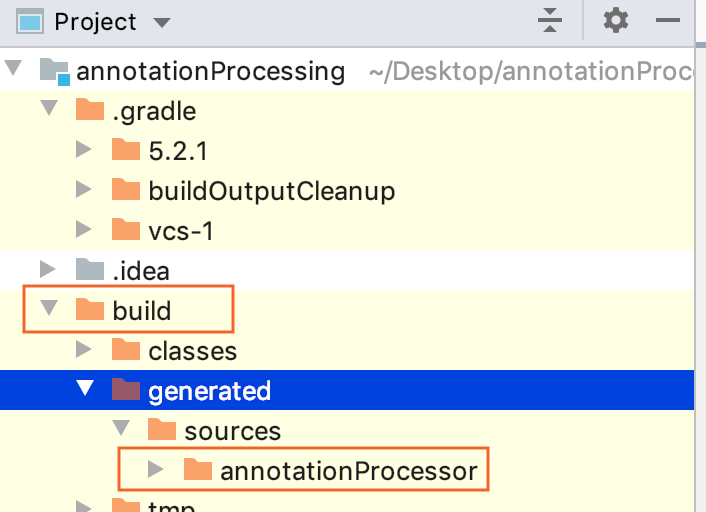Image resolution: width=706 pixels, height=512 pixels.
Task: Expand the .idea folder
Action: (48, 270)
